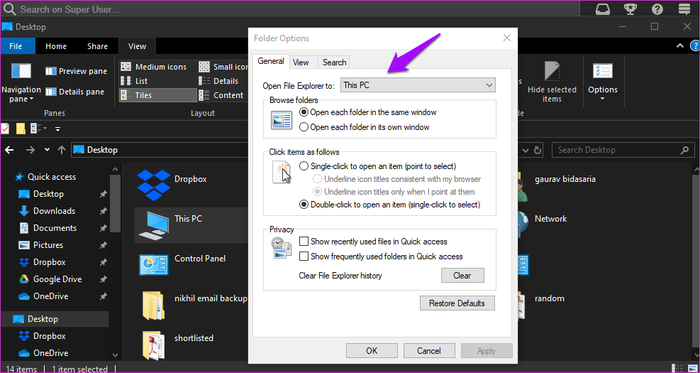Viewport: 700px width, 373px height.
Task: Switch layout to List view
Action: pyautogui.click(x=134, y=81)
